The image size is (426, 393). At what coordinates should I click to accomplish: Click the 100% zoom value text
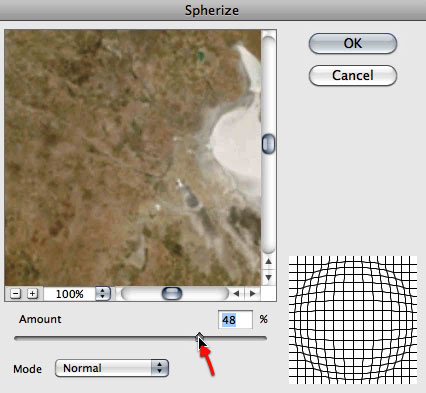(x=69, y=294)
